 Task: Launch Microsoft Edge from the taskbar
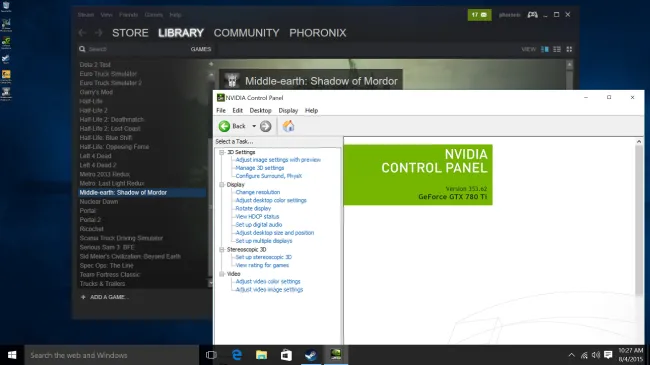click(237, 355)
